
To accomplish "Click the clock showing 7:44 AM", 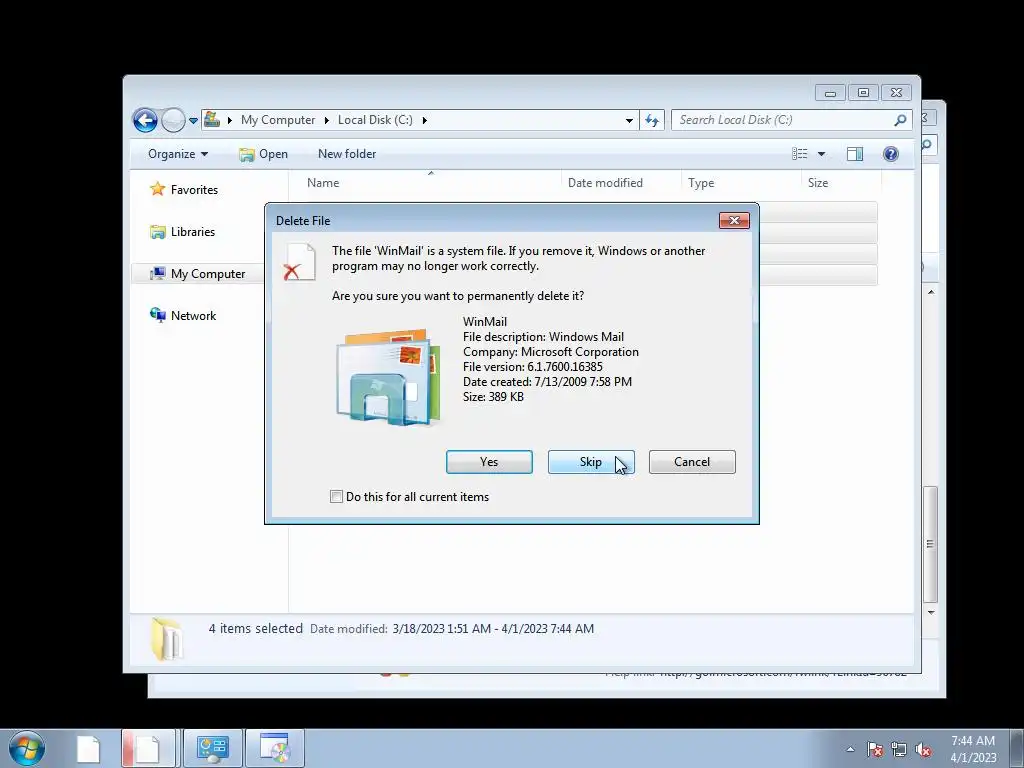I will [973, 749].
